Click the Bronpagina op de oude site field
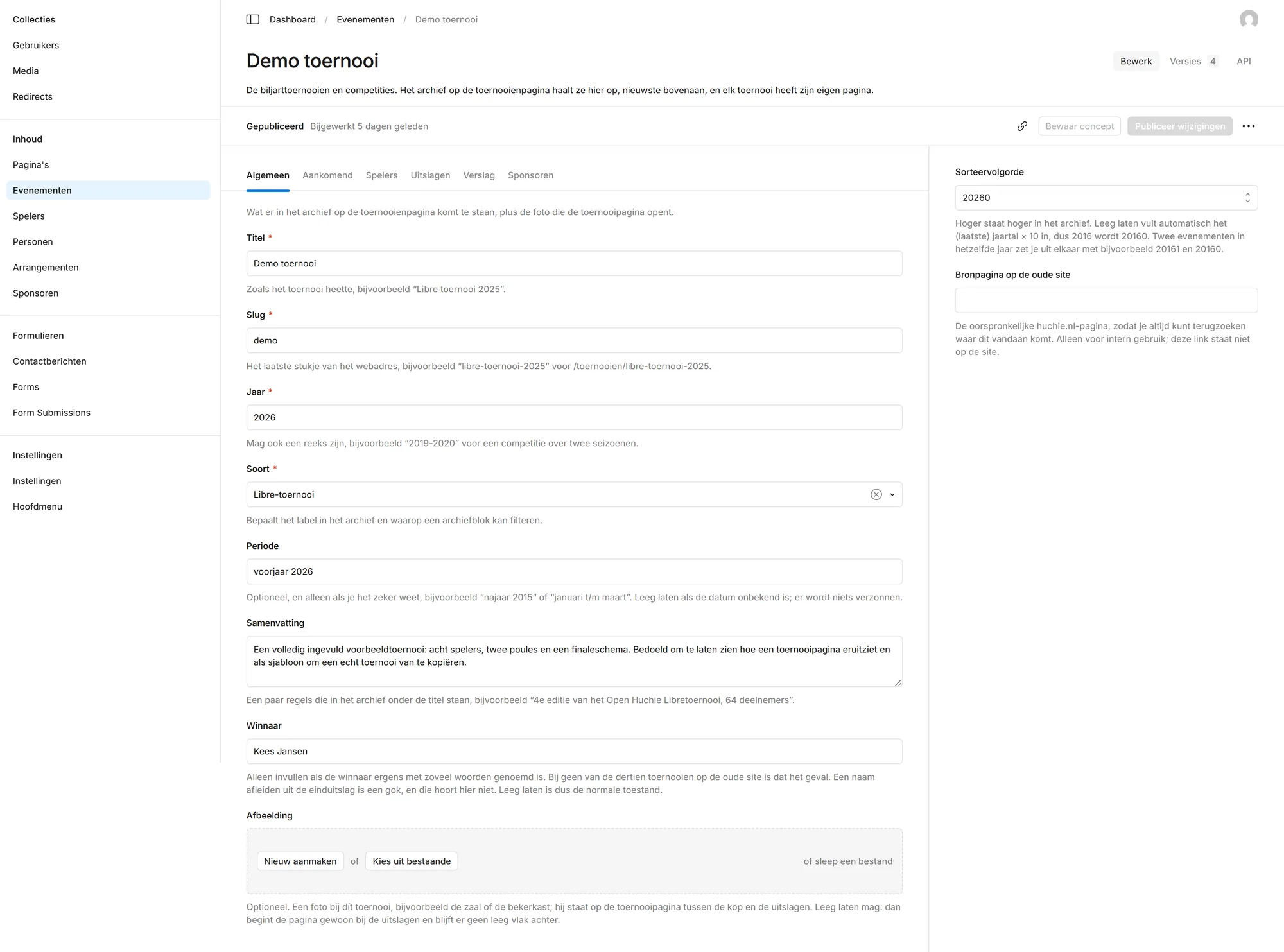Screen dimensions: 1284x952 (1106, 300)
